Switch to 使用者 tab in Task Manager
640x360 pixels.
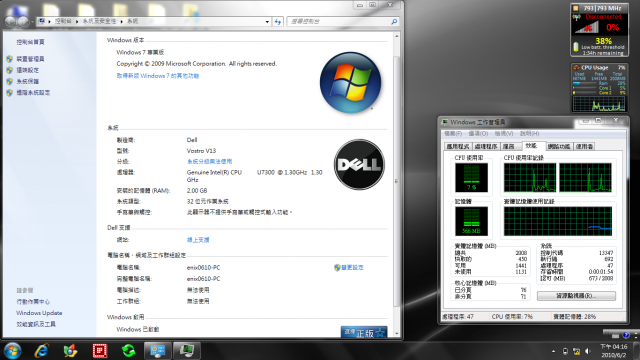[x=584, y=147]
